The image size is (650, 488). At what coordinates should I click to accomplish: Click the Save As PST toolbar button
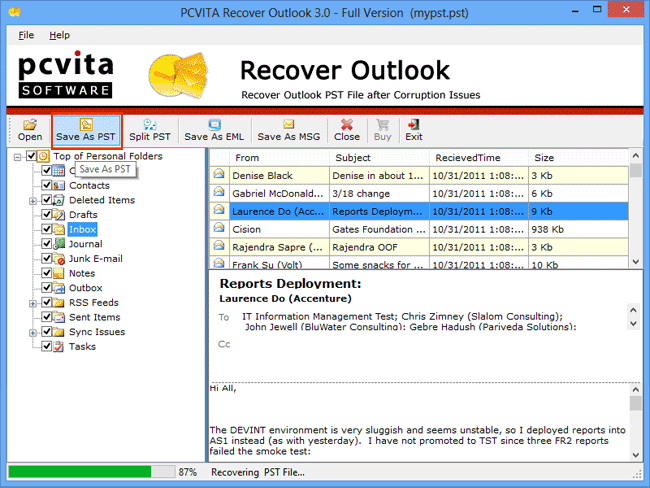click(x=86, y=130)
